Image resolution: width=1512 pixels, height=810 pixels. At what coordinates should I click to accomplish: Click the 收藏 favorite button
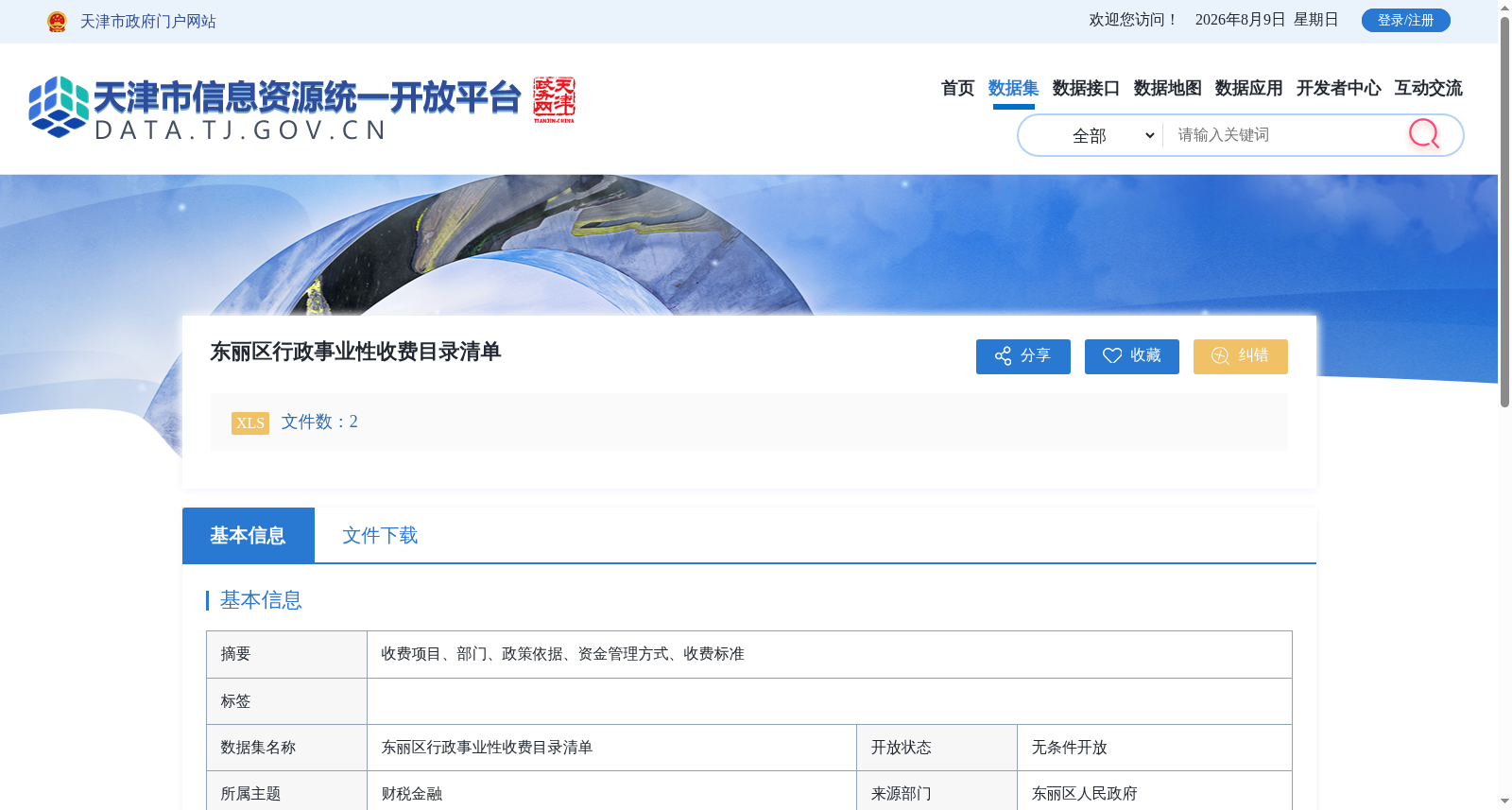[1131, 356]
